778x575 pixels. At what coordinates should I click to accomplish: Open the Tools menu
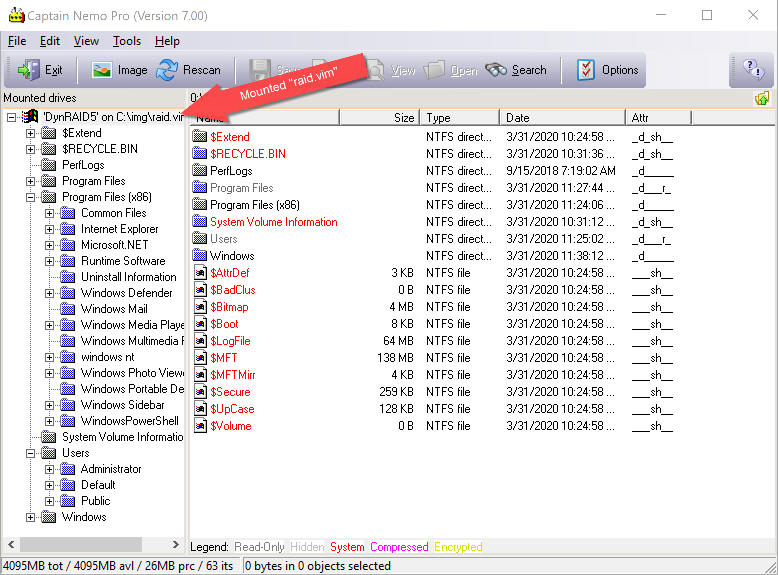tap(126, 41)
